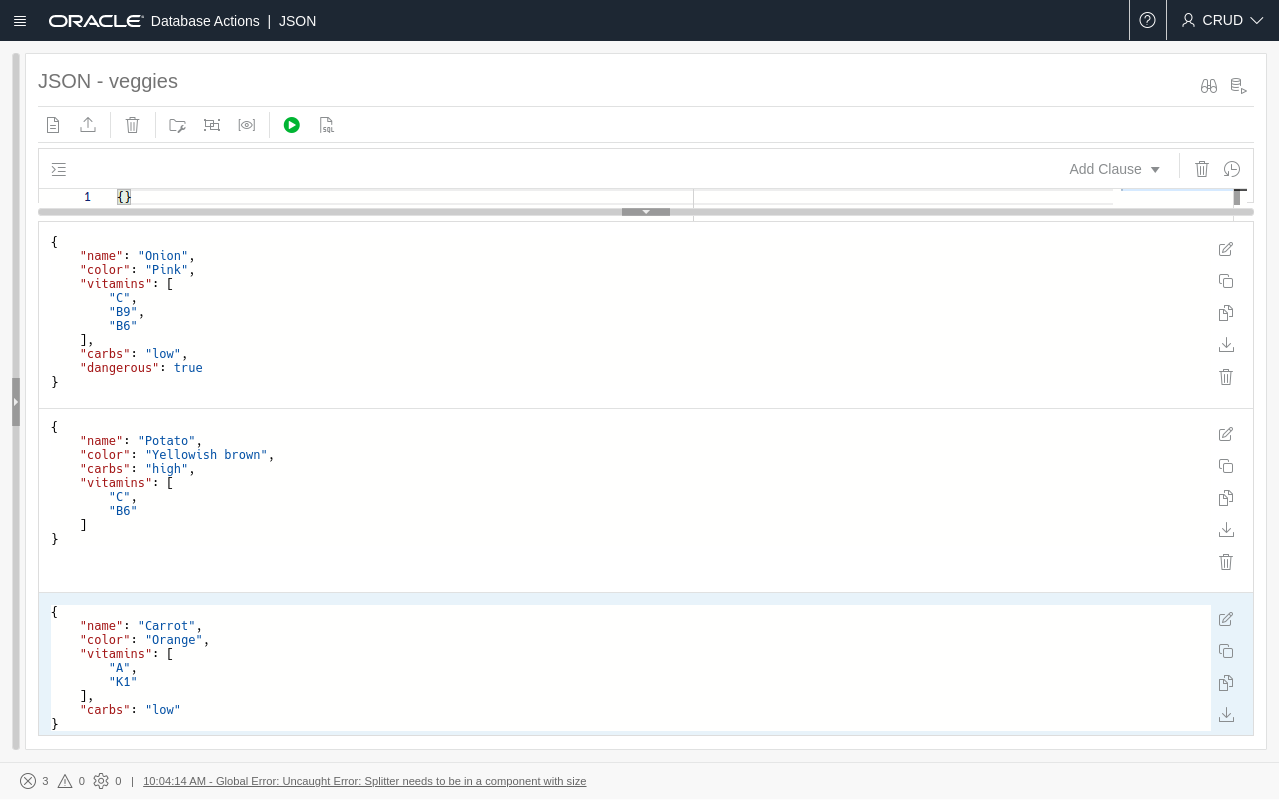Clear the query editor with trash icon
1279x800 pixels.
click(x=1202, y=169)
